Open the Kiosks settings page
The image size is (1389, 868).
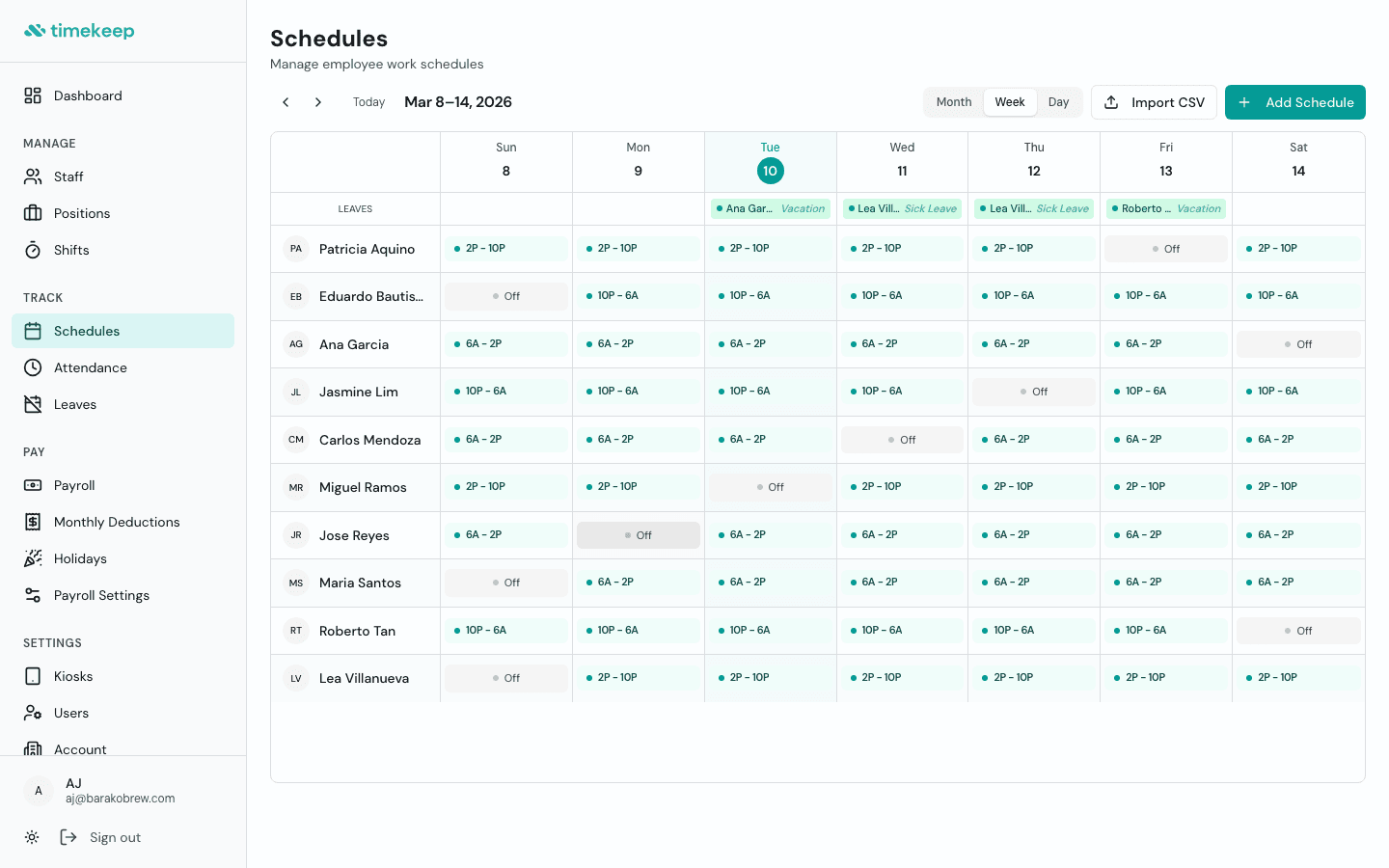click(x=33, y=676)
